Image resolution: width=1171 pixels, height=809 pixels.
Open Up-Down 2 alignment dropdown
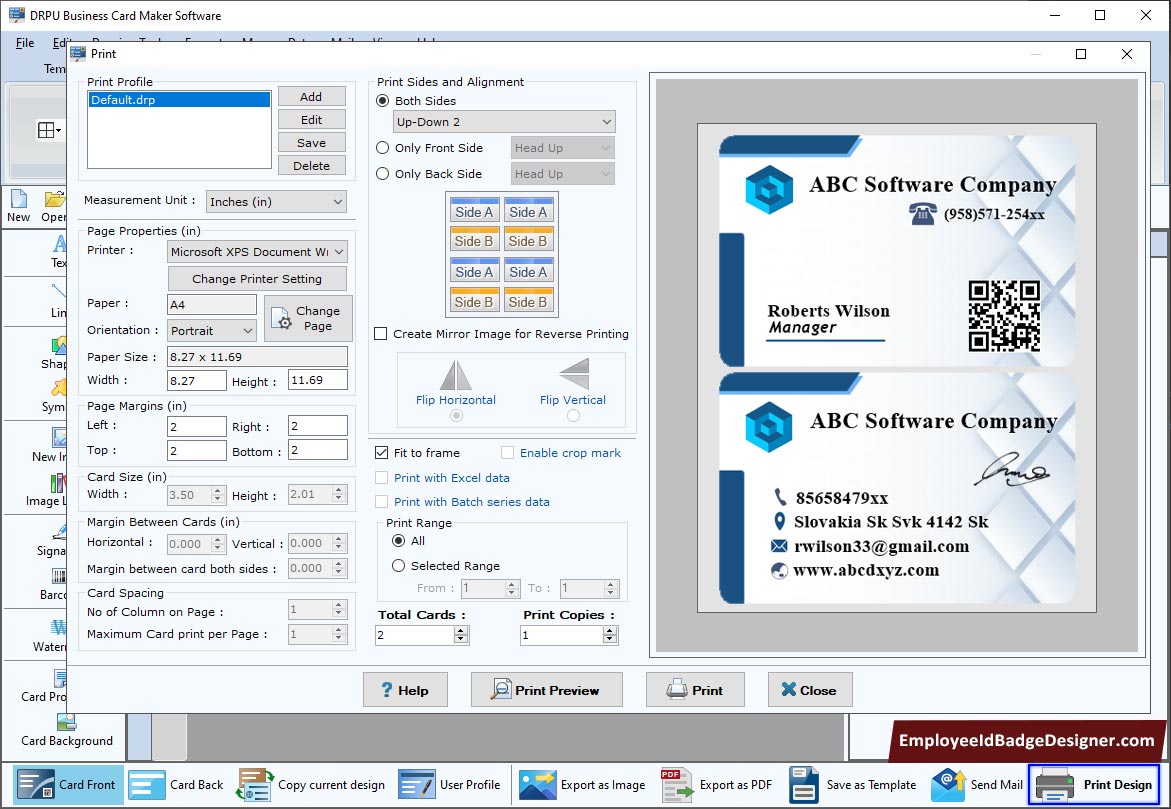pyautogui.click(x=504, y=122)
